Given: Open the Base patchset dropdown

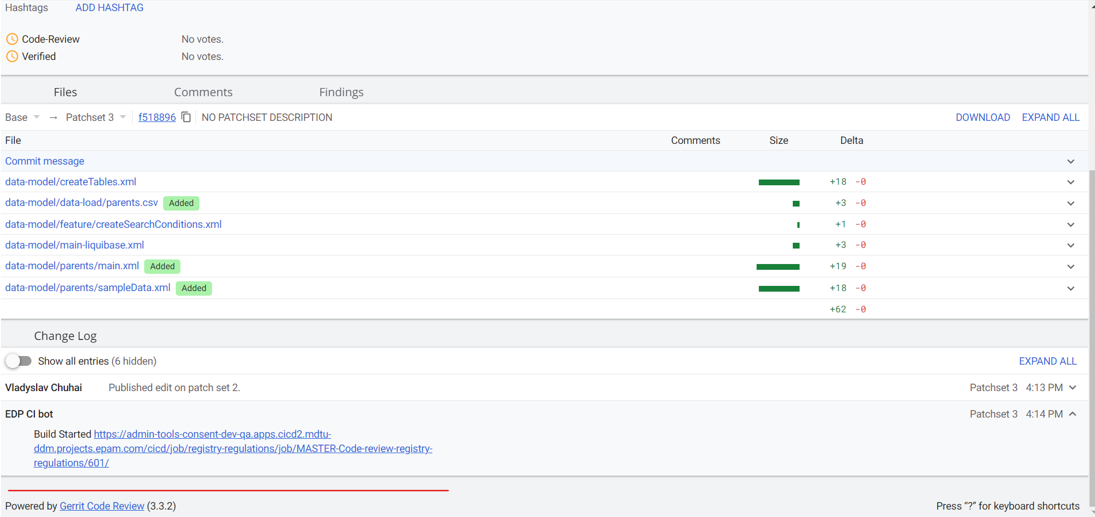Looking at the screenshot, I should tap(23, 117).
